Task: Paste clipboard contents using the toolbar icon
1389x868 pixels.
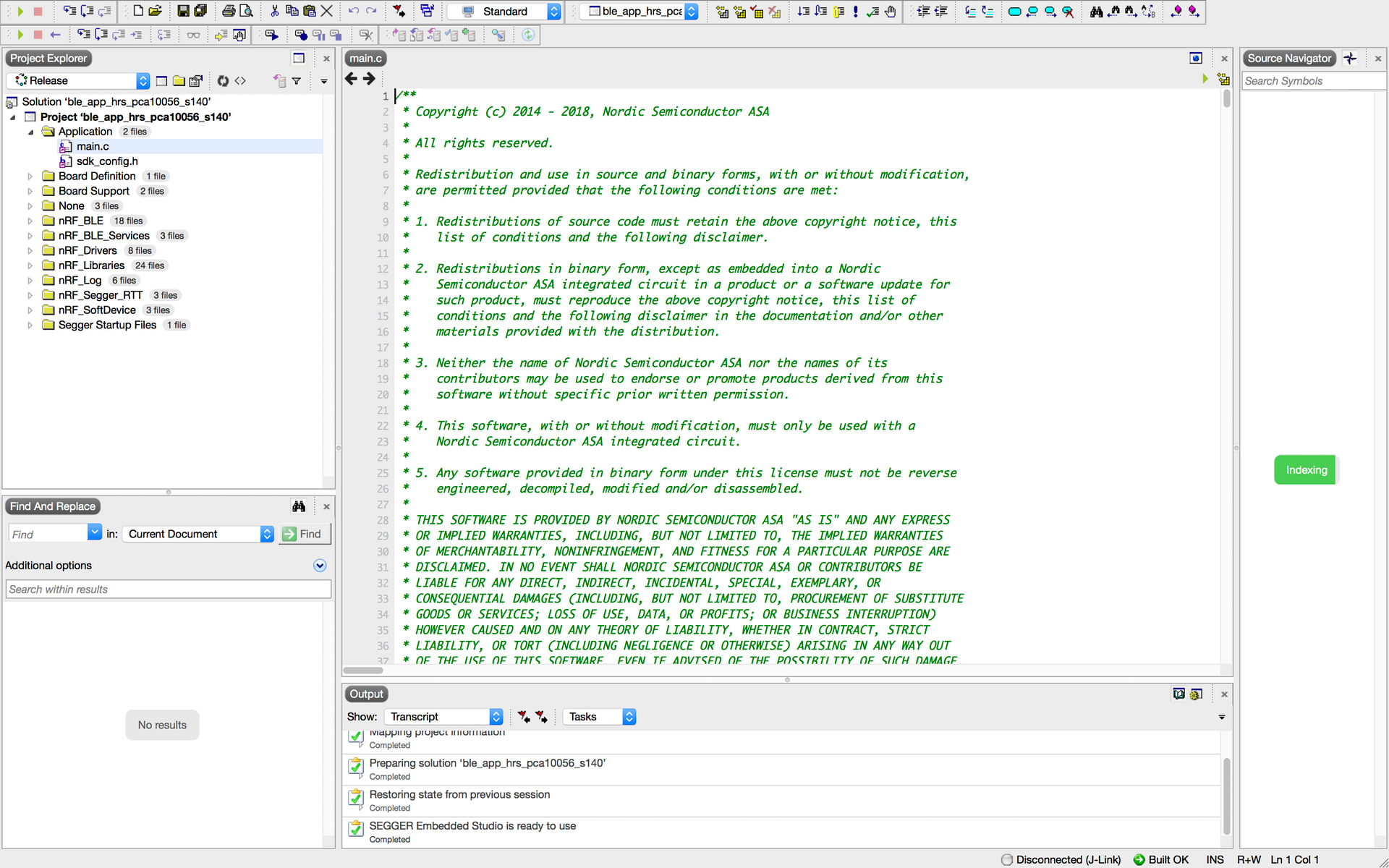Action: [310, 11]
